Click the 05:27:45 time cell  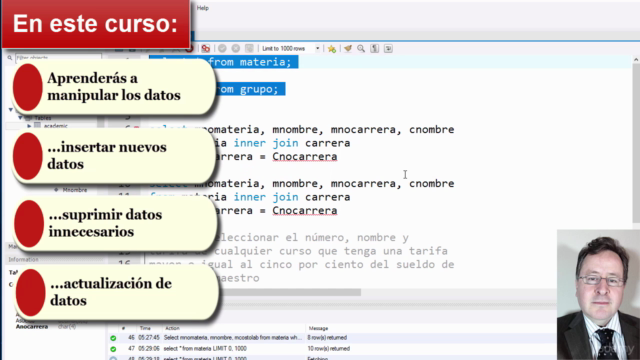[x=149, y=338]
